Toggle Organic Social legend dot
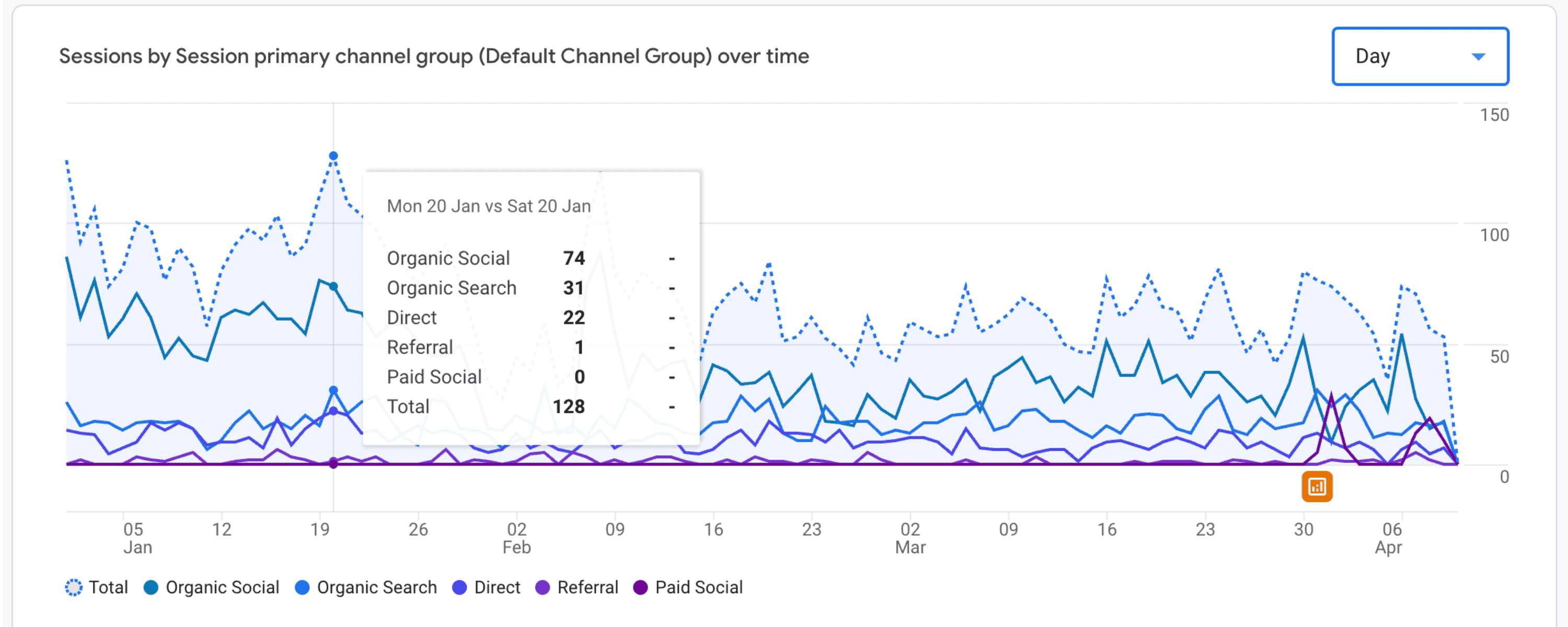This screenshot has height=627, width=1568. pos(151,587)
